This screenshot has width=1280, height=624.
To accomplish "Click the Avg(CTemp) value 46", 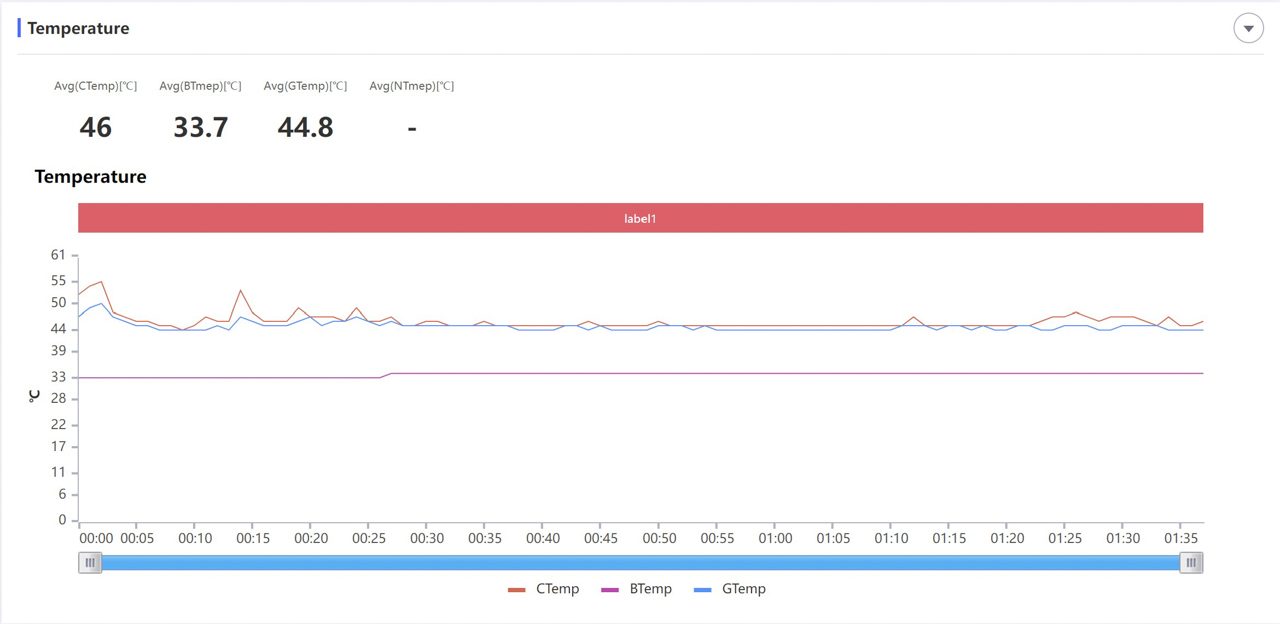I will coord(96,127).
